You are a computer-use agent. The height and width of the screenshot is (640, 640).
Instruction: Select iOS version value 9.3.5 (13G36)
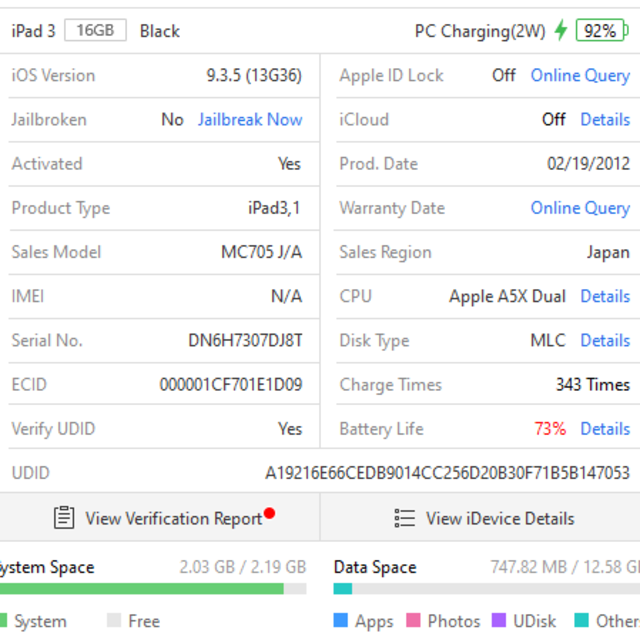pyautogui.click(x=254, y=76)
